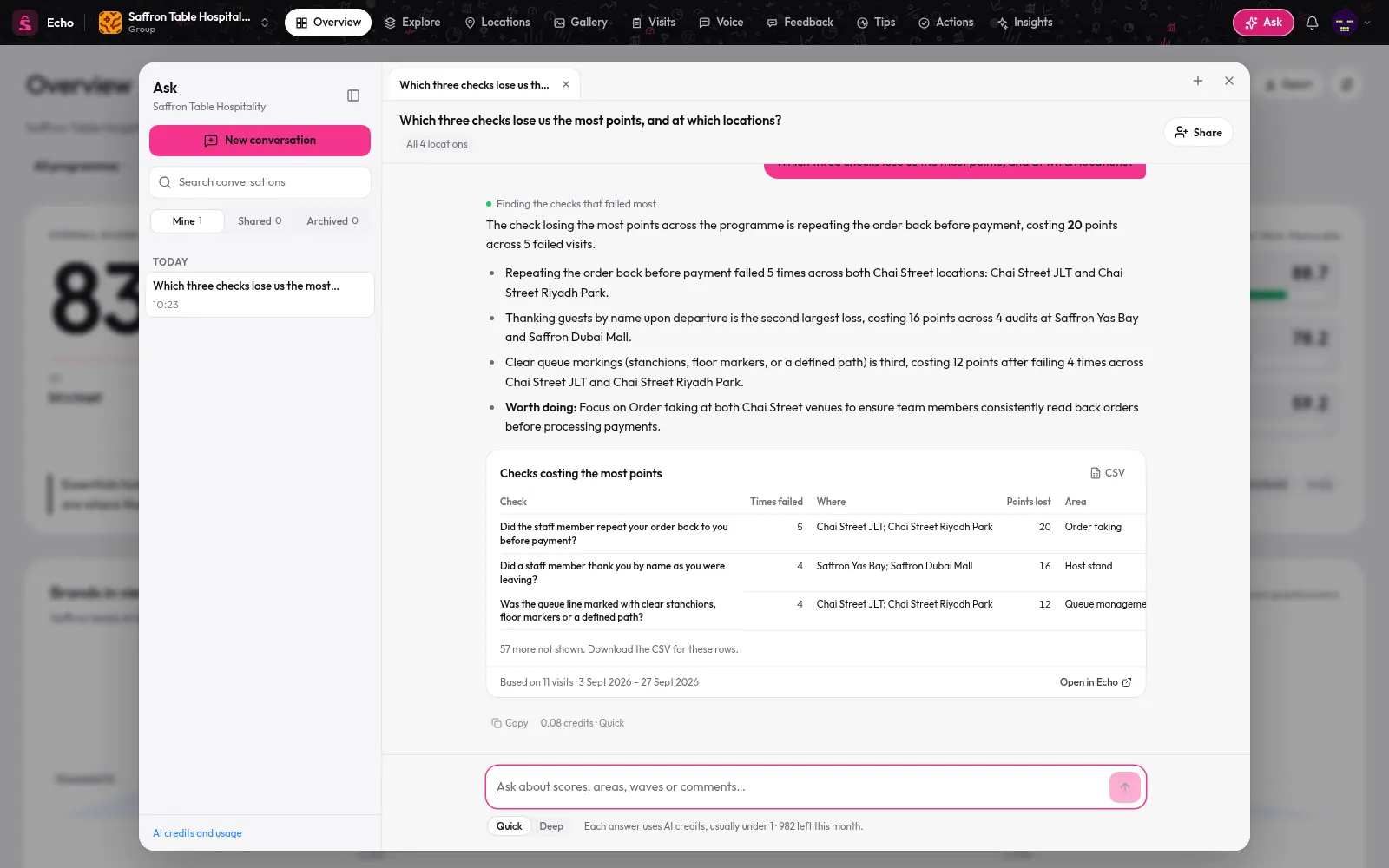The width and height of the screenshot is (1389, 868).
Task: Start a New conversation
Action: coord(260,141)
